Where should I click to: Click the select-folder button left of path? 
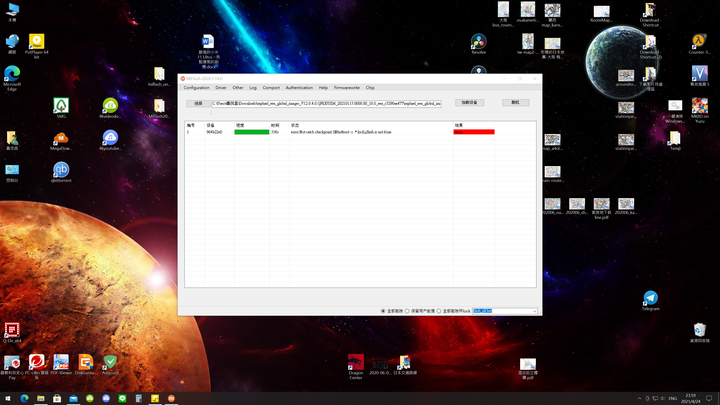[198, 104]
